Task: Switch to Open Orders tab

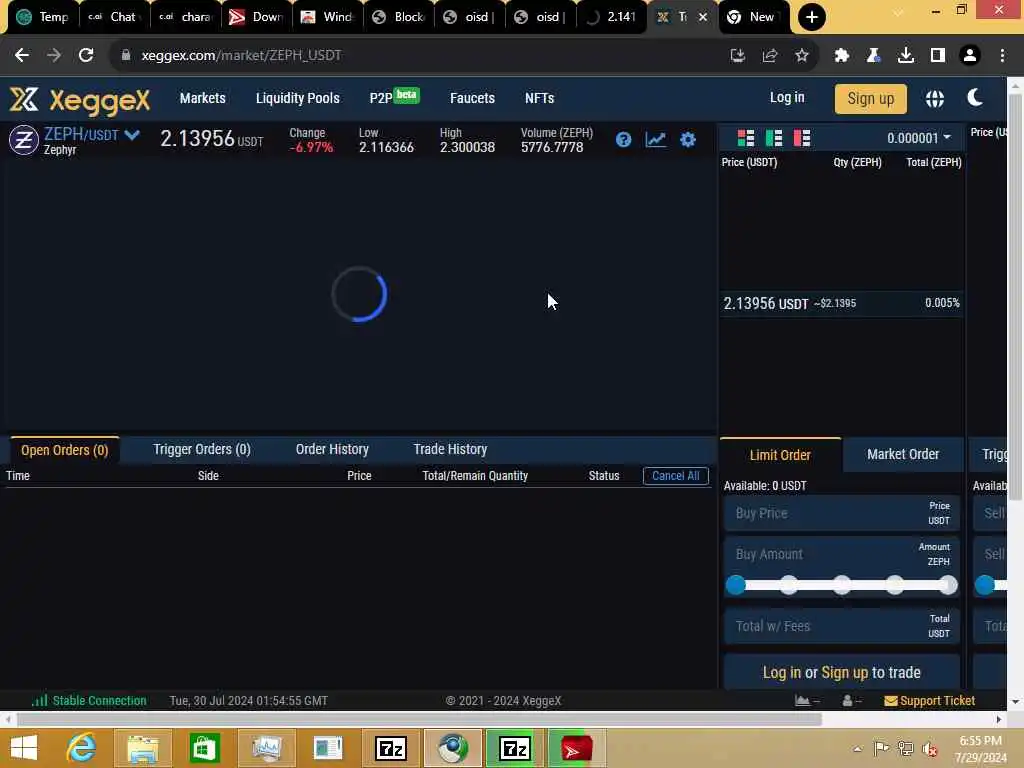Action: [x=65, y=450]
